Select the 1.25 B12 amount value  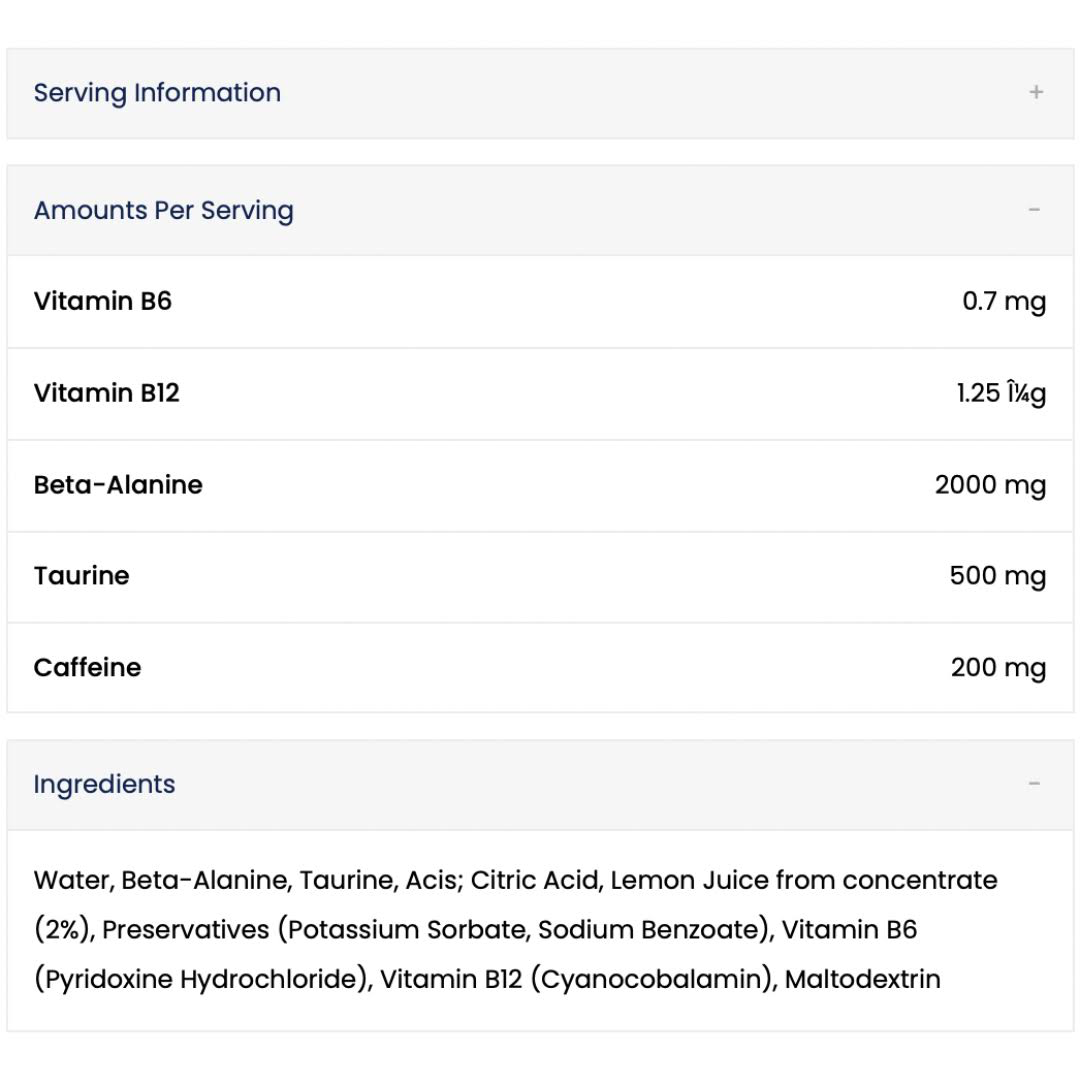(1001, 393)
